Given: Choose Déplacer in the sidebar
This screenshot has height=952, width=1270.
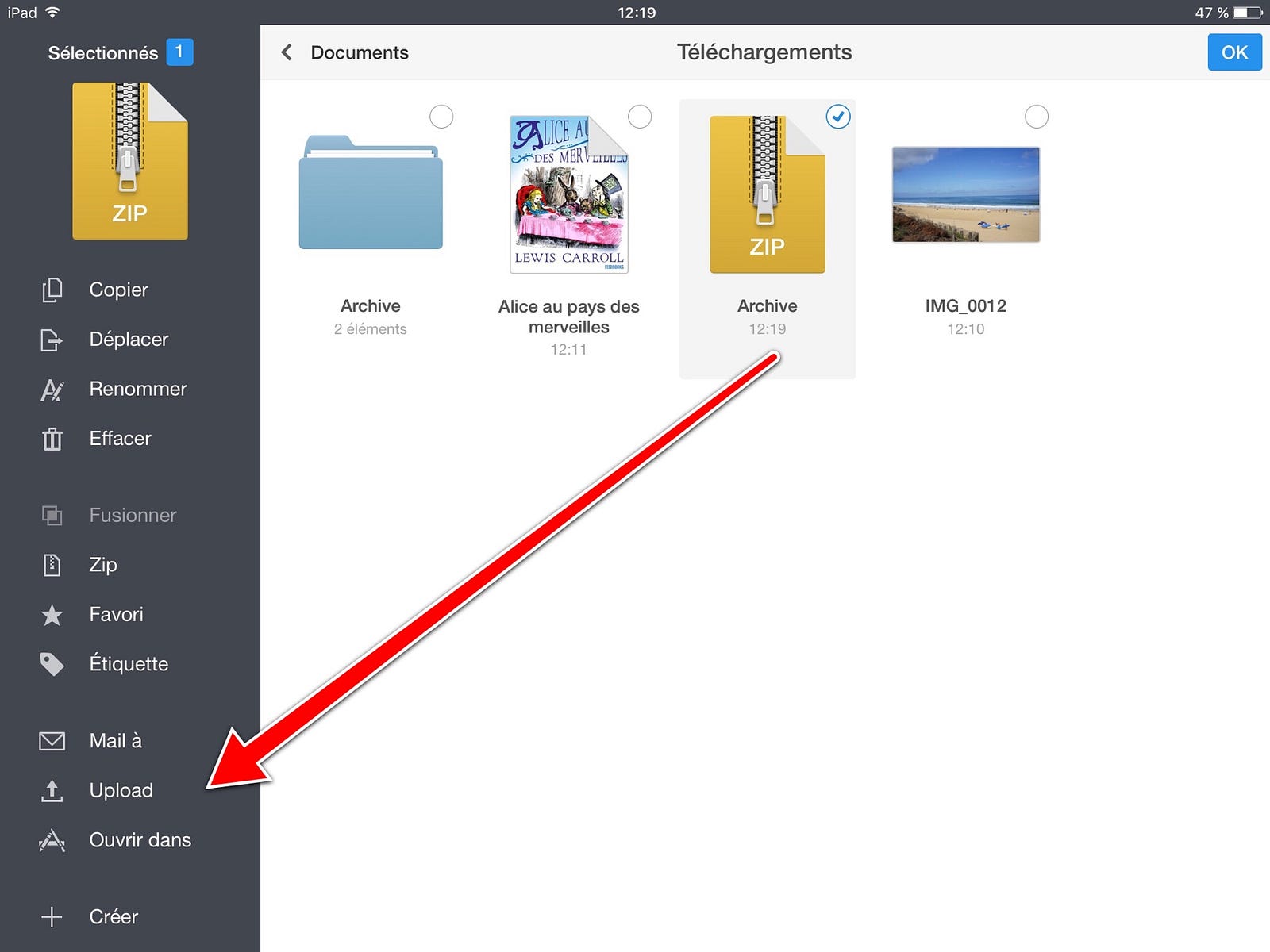Looking at the screenshot, I should [130, 340].
